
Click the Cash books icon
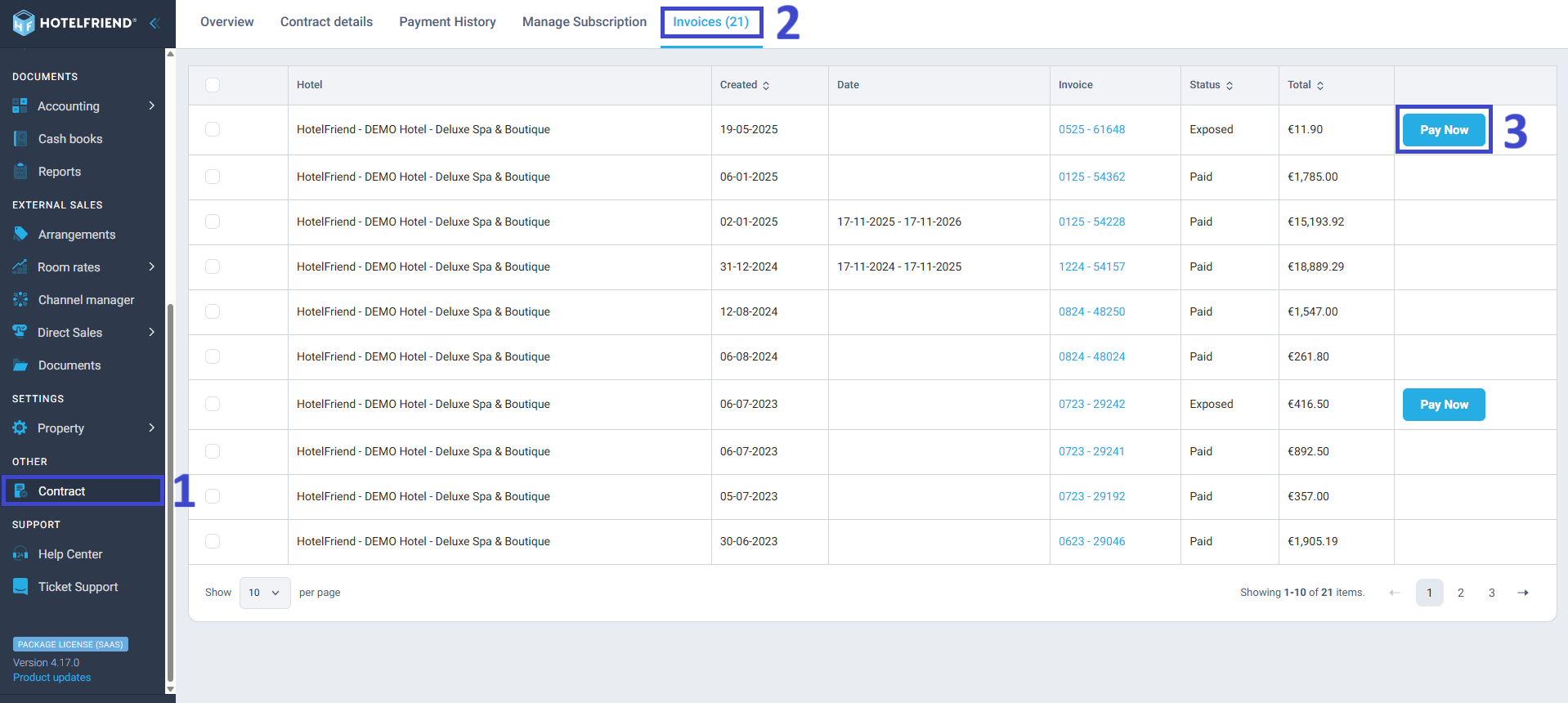pyautogui.click(x=20, y=138)
